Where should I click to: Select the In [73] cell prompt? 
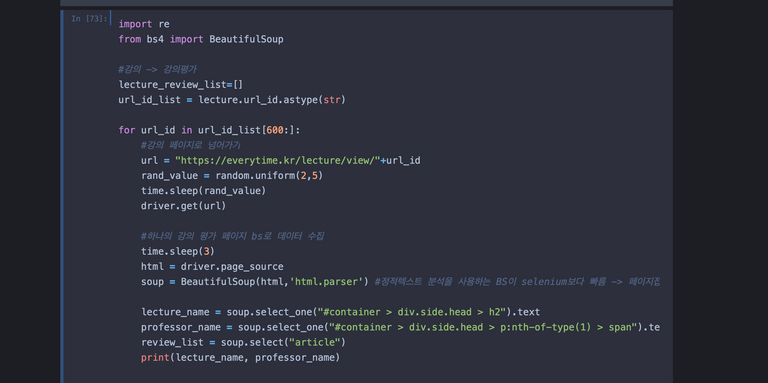[89, 19]
